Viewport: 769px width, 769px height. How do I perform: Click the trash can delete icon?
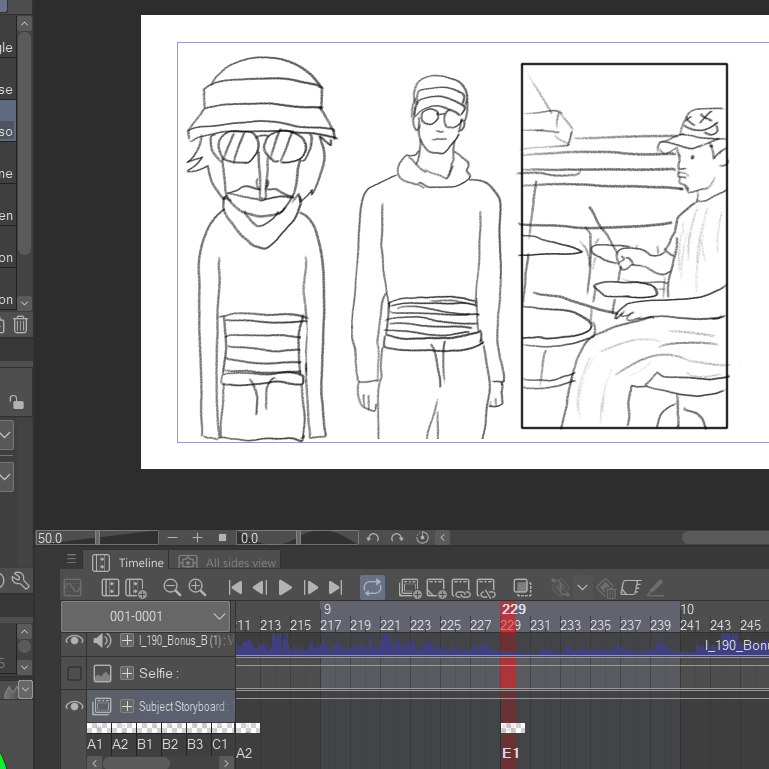(x=20, y=324)
